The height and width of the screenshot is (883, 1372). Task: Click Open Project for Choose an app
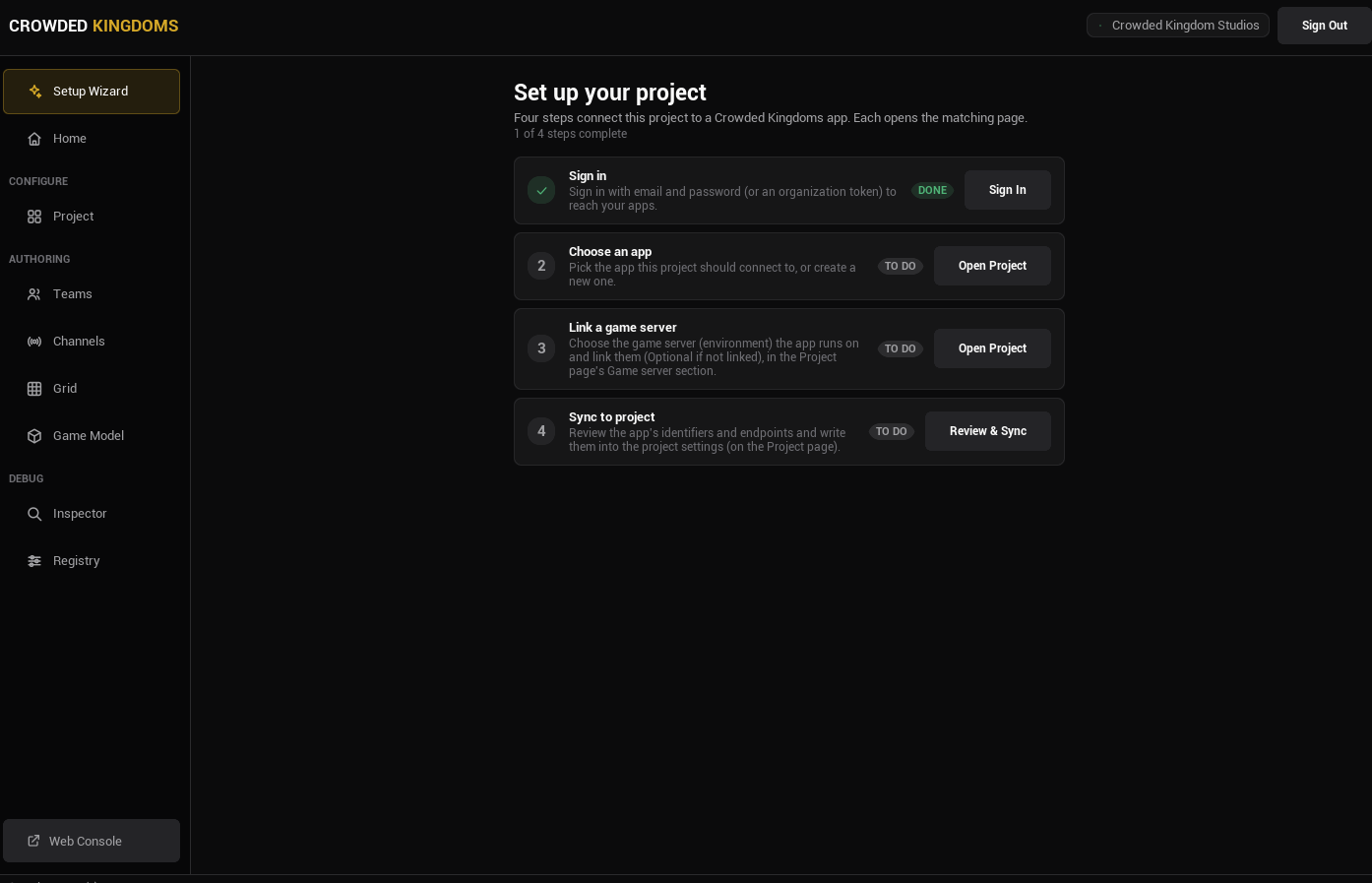pos(992,266)
